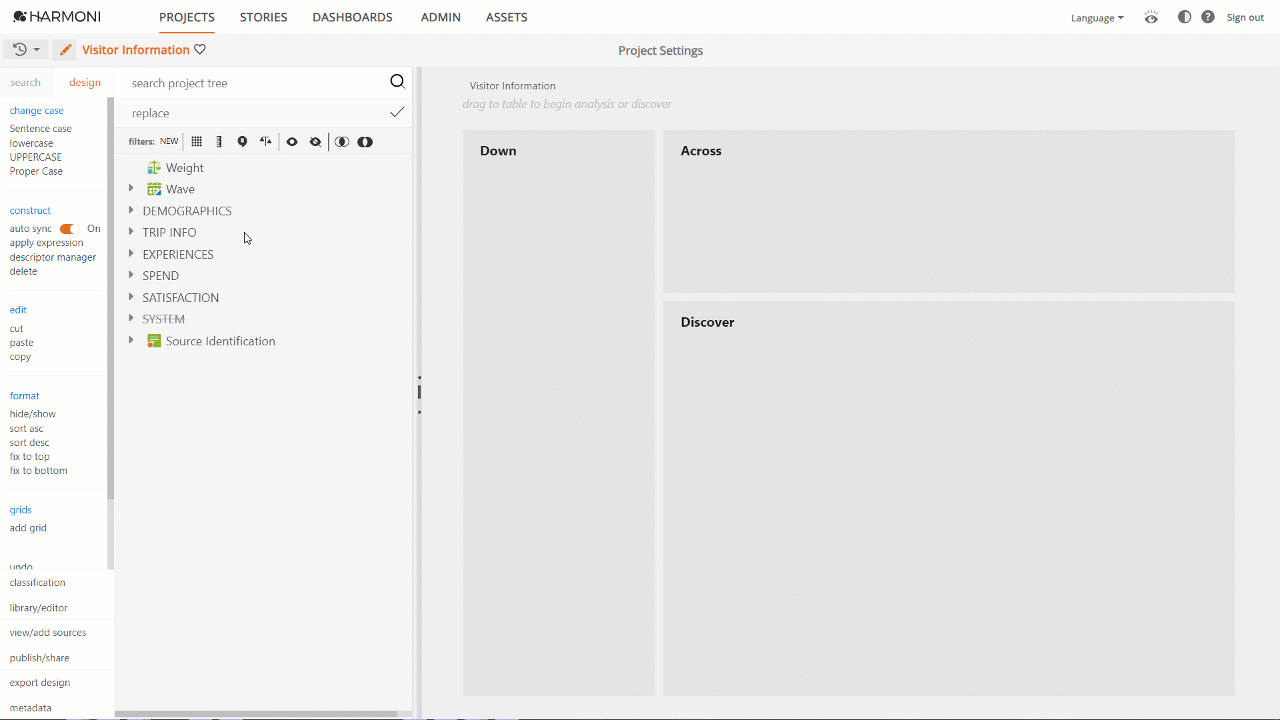Expand the SPEND folder
Viewport: 1280px width, 720px height.
[131, 275]
